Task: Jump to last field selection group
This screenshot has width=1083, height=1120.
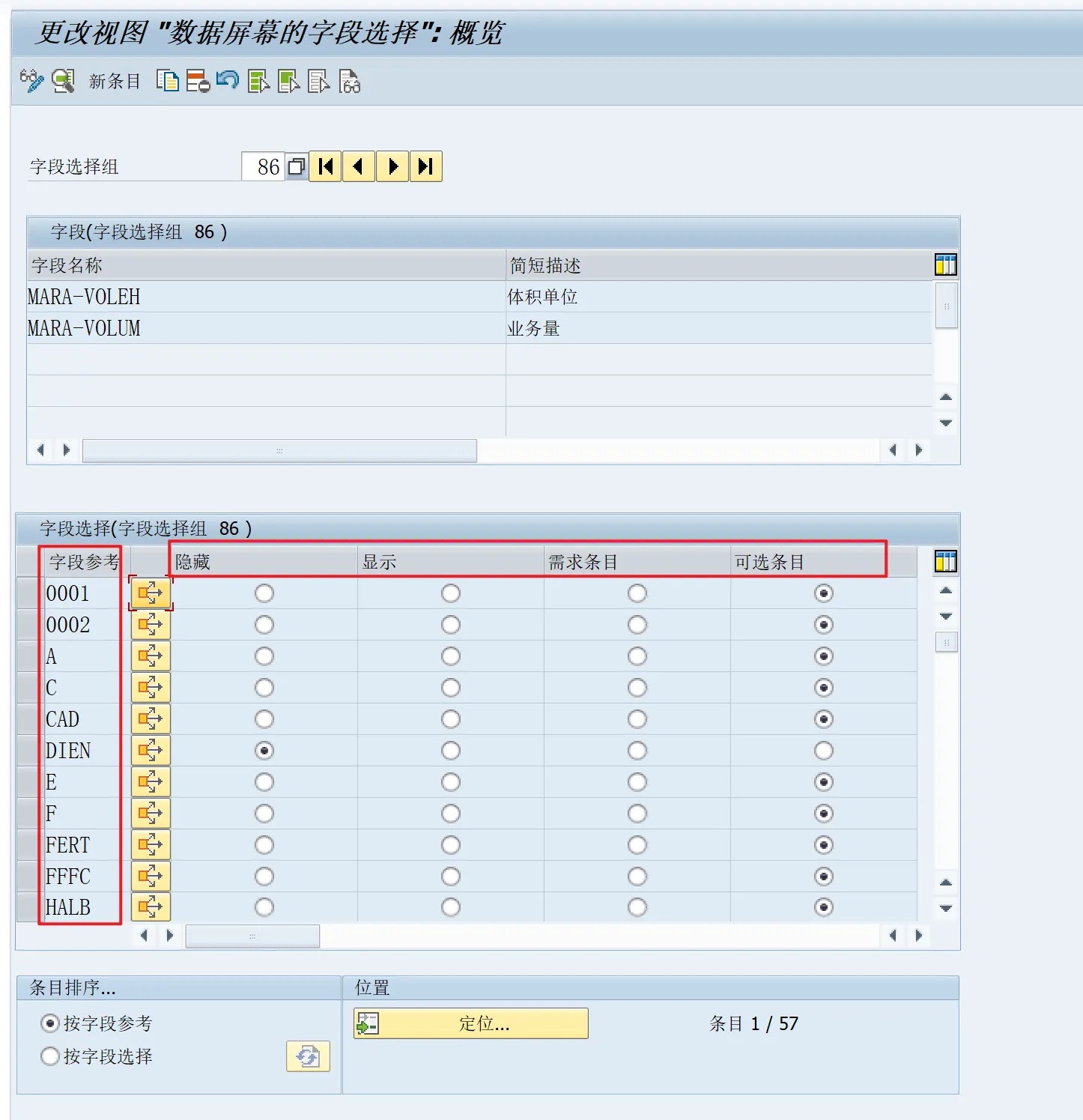Action: tap(425, 166)
